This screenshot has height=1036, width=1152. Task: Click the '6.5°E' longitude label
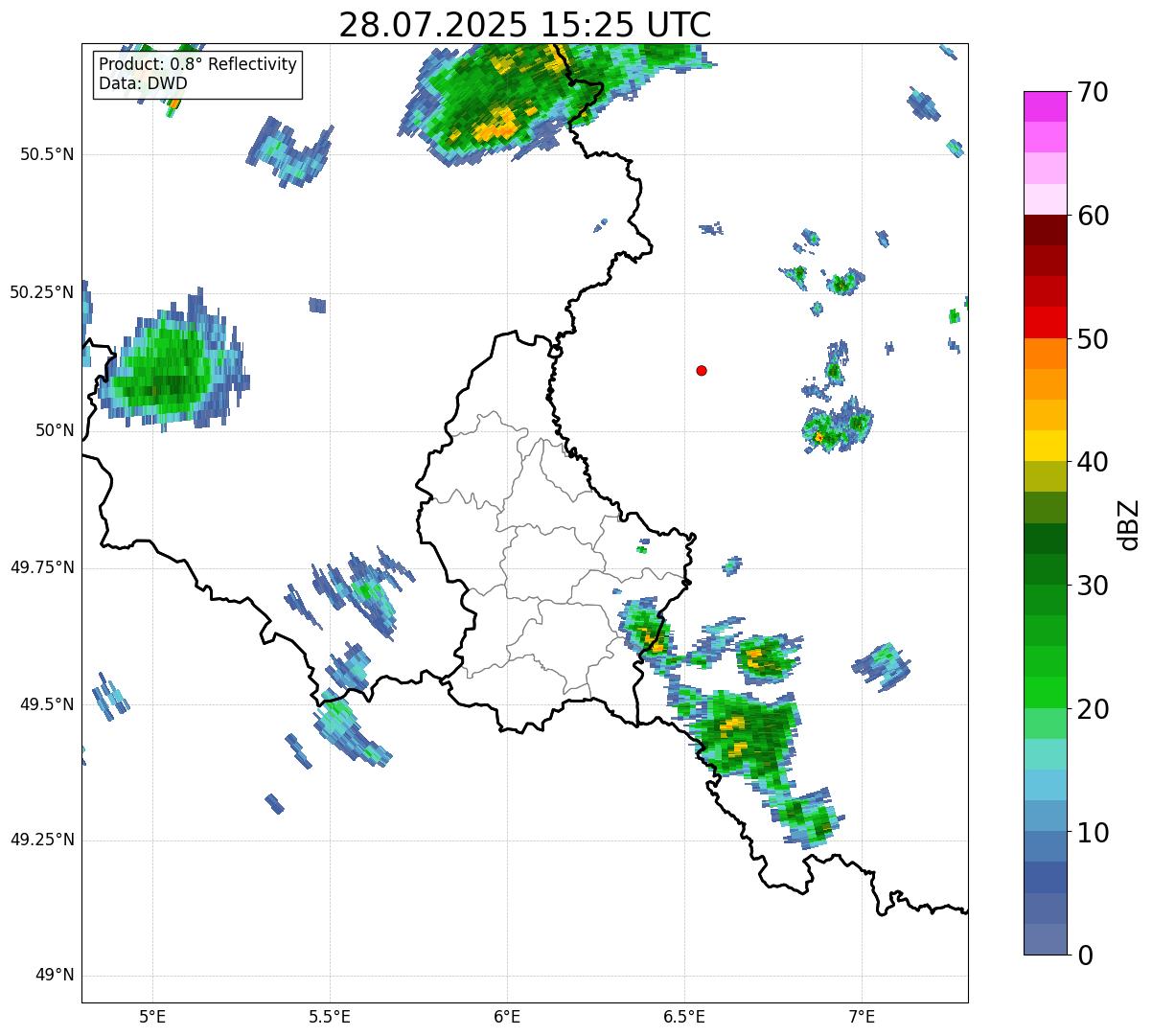pos(684,1016)
